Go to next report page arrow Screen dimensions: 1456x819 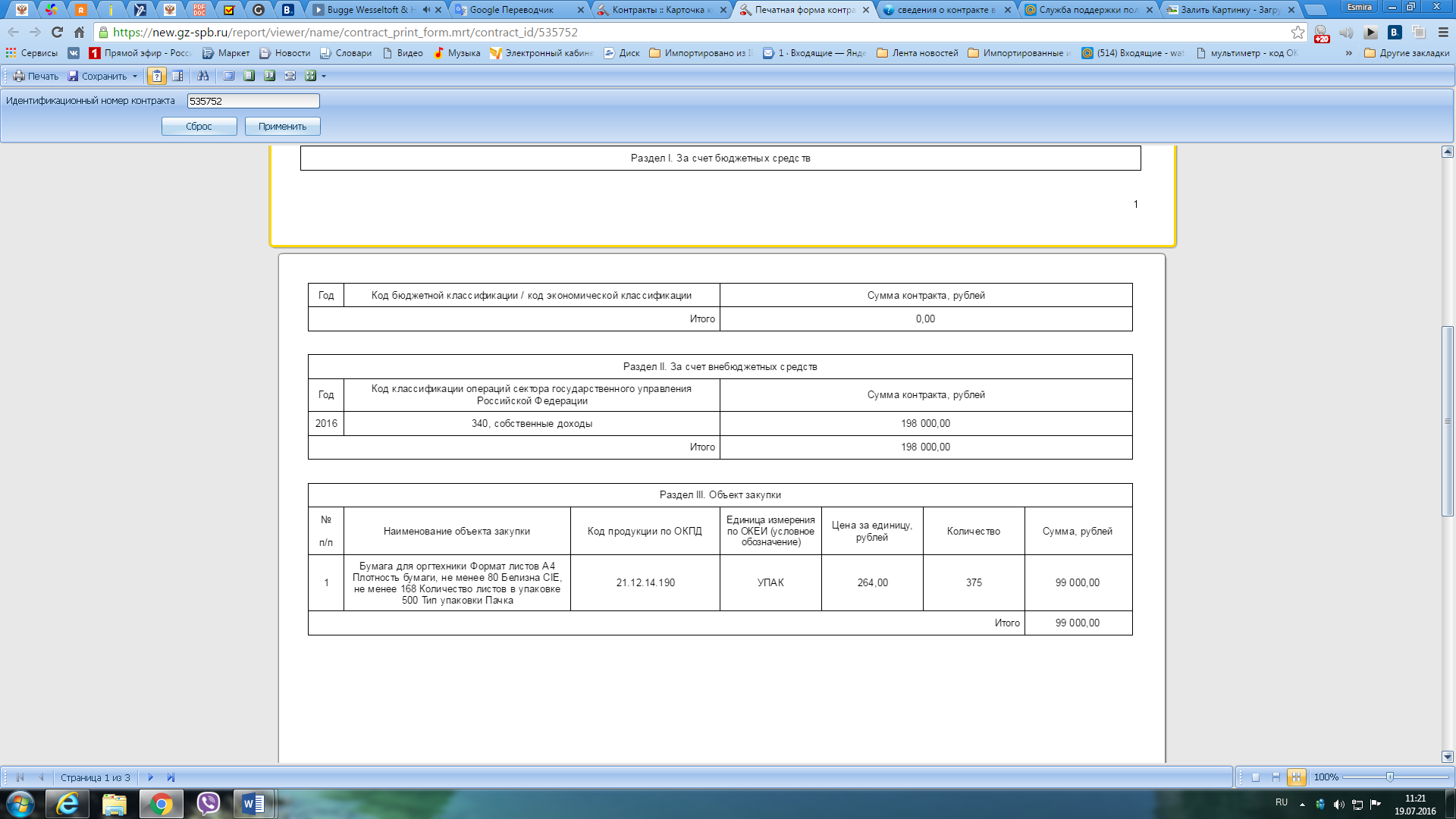(x=150, y=777)
